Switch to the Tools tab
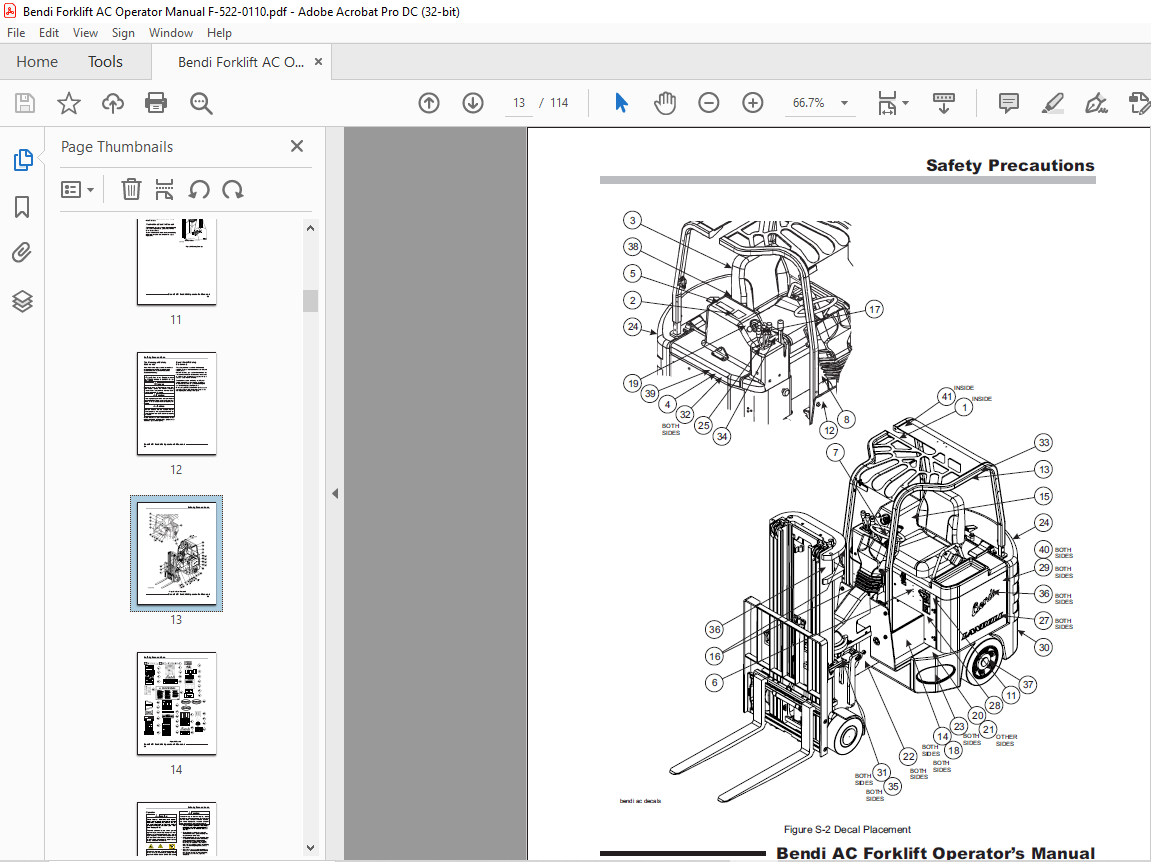Viewport: 1151px width, 862px height. [105, 62]
